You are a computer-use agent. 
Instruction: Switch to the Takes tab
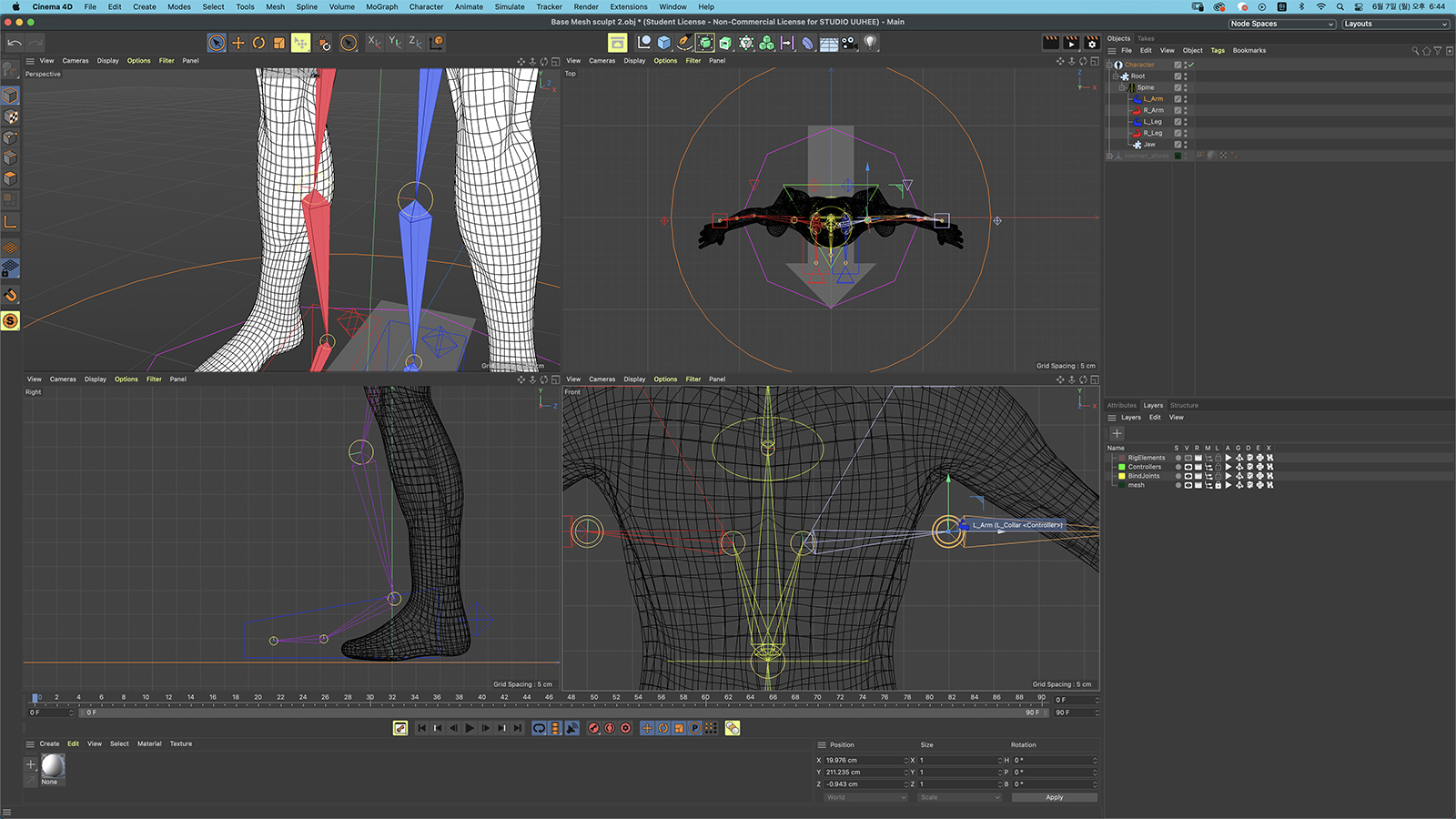(1146, 38)
